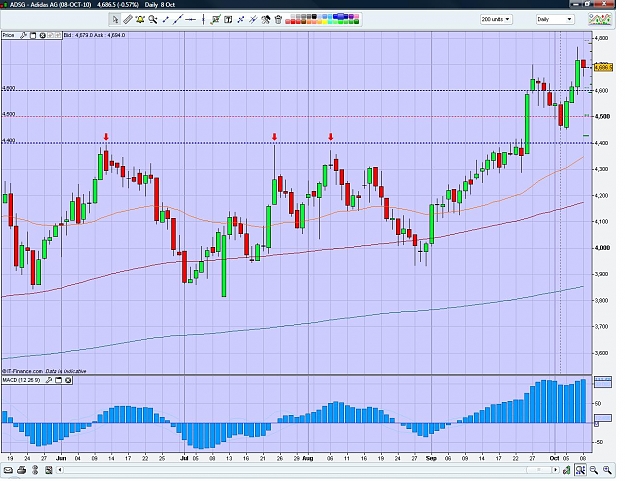Click the scrollbar right arrow
625x481 pixels.
click(x=555, y=470)
